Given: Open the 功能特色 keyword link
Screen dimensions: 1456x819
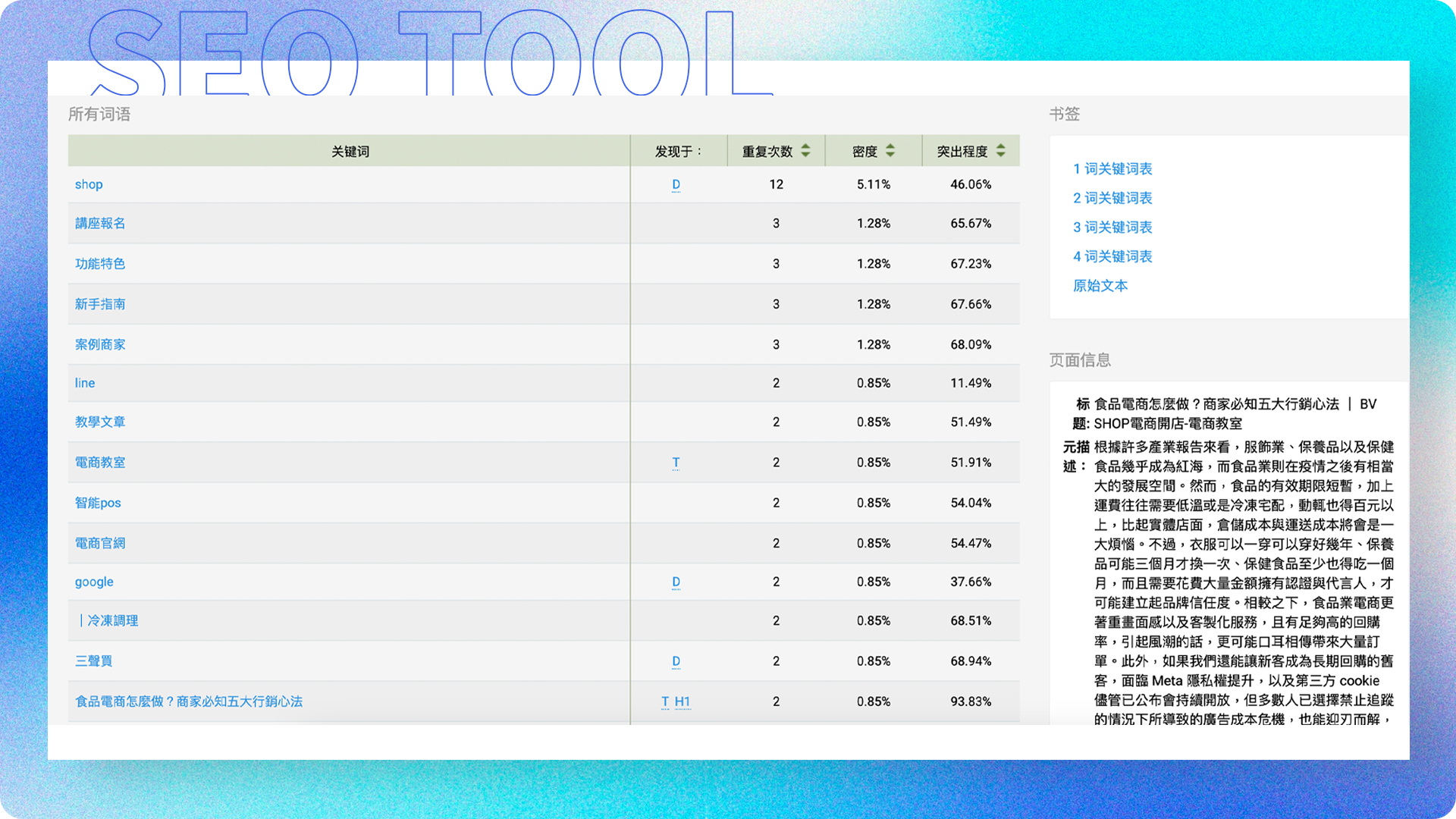Looking at the screenshot, I should click(100, 263).
